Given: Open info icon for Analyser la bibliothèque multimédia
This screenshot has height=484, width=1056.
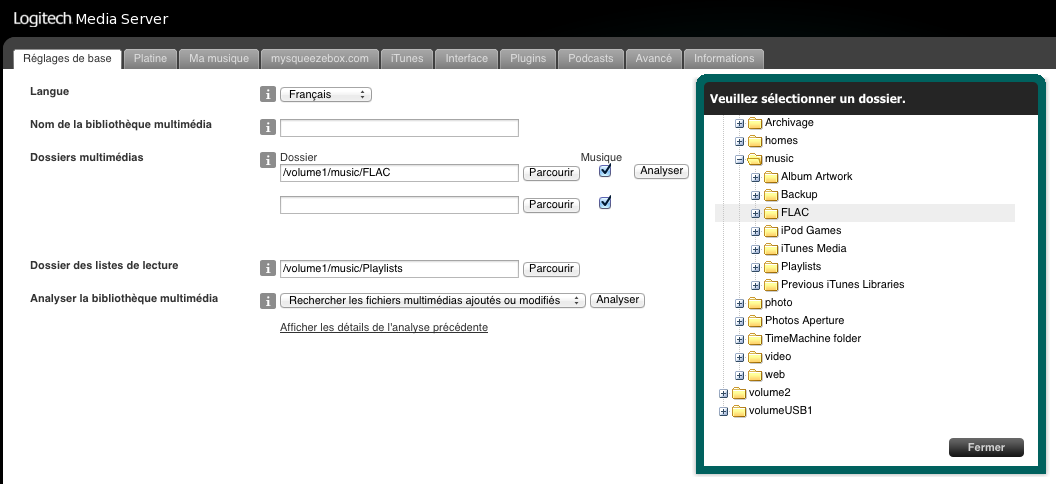Looking at the screenshot, I should coord(267,301).
